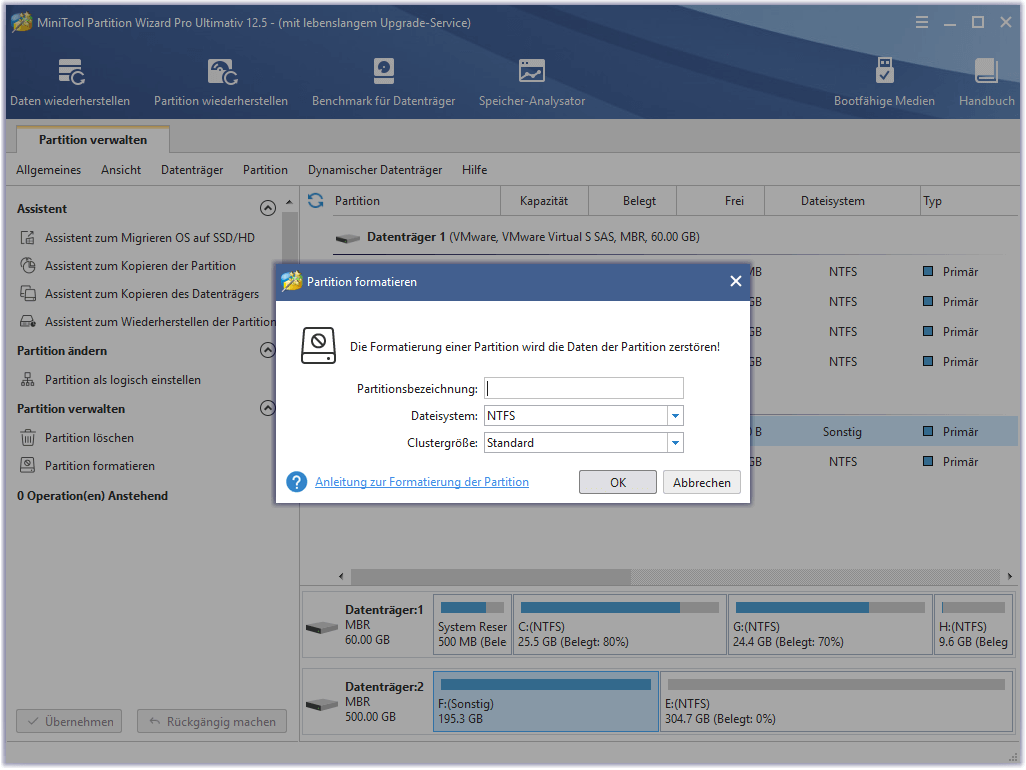Click the Wiederherstellen der Partition wizard icon
The width and height of the screenshot is (1026, 770).
27,322
